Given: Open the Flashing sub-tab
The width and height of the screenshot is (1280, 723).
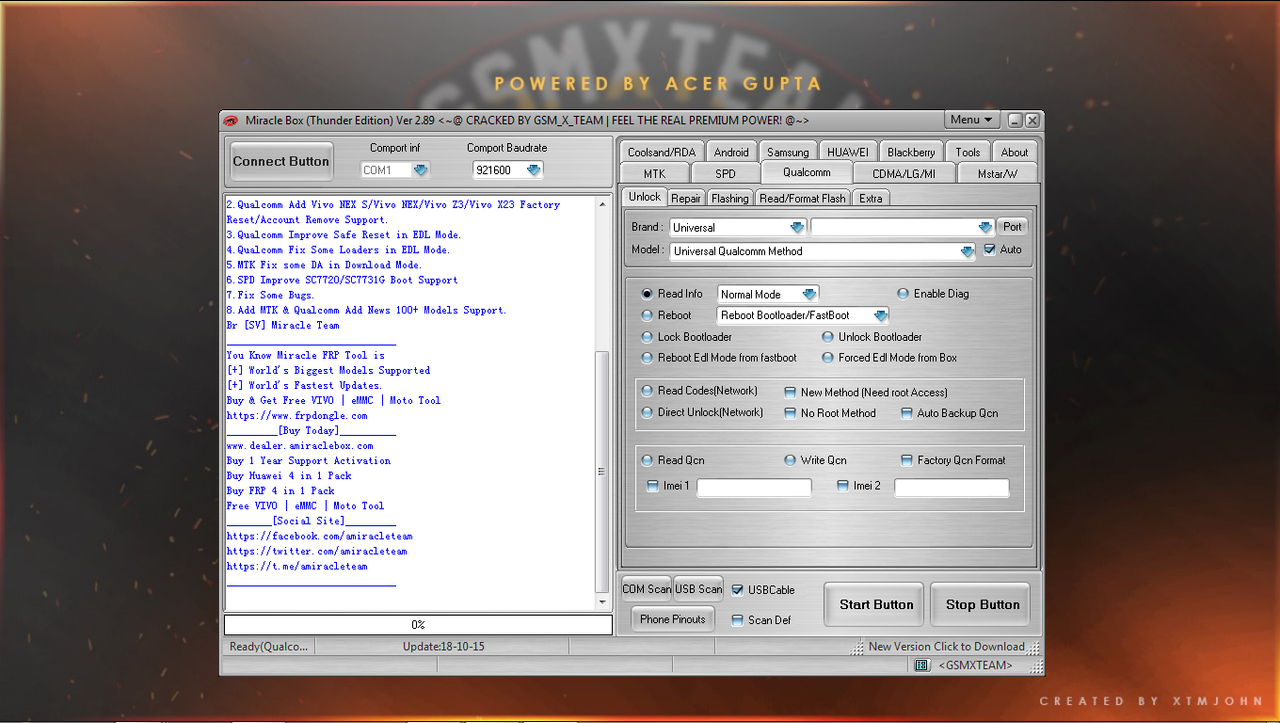Looking at the screenshot, I should pyautogui.click(x=730, y=198).
